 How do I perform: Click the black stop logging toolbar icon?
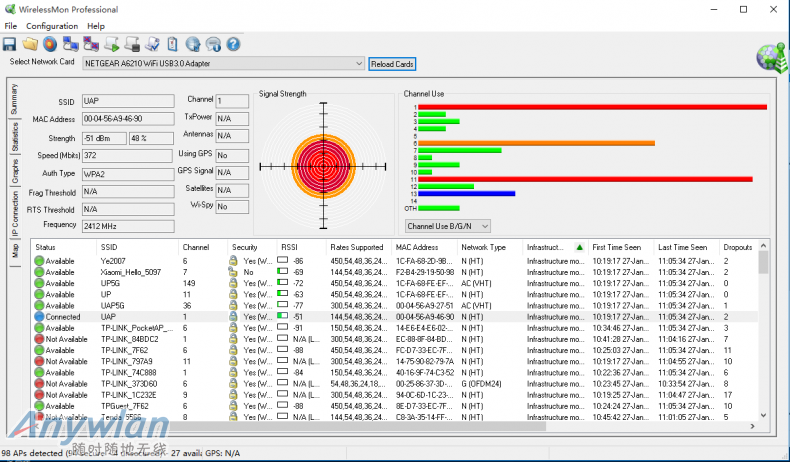[132, 44]
